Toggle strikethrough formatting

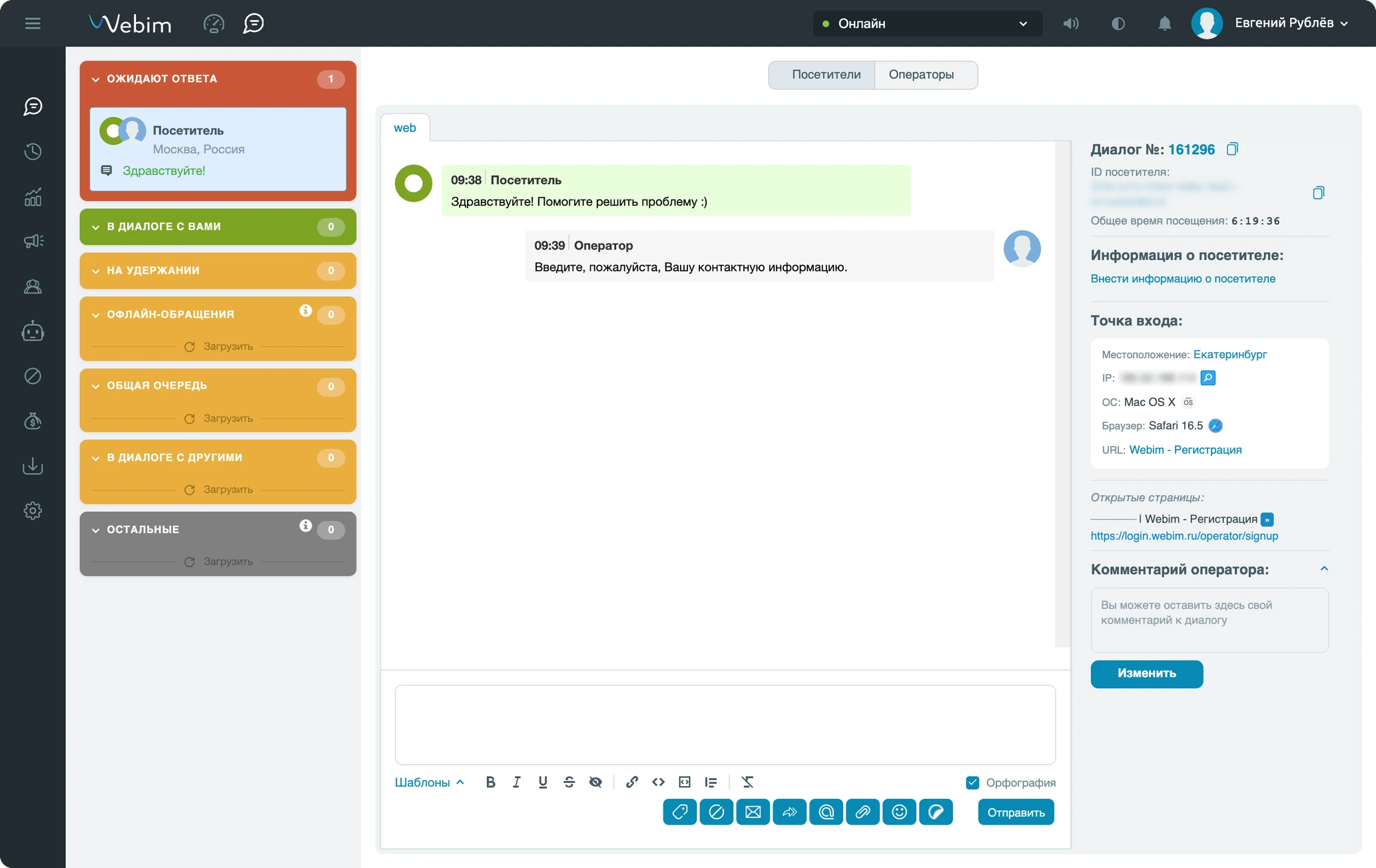[x=569, y=782]
